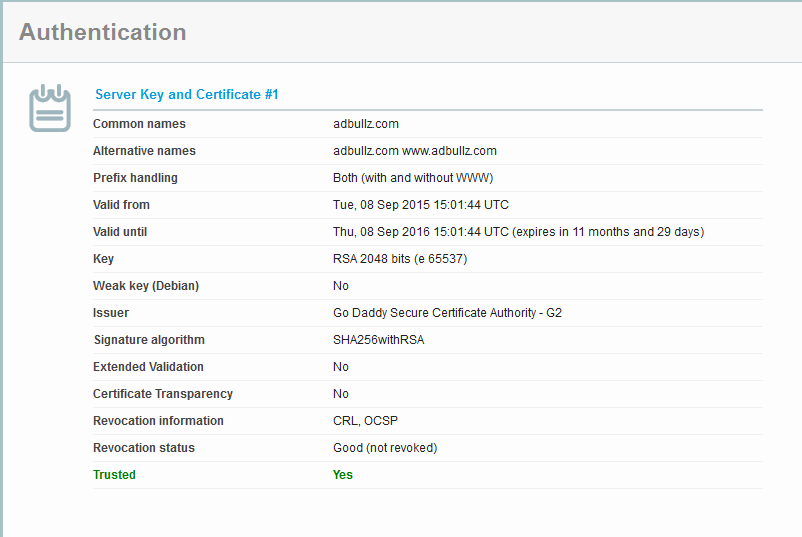The width and height of the screenshot is (802, 537).
Task: Open Server Key and Certificate #1 heading
Action: click(186, 94)
